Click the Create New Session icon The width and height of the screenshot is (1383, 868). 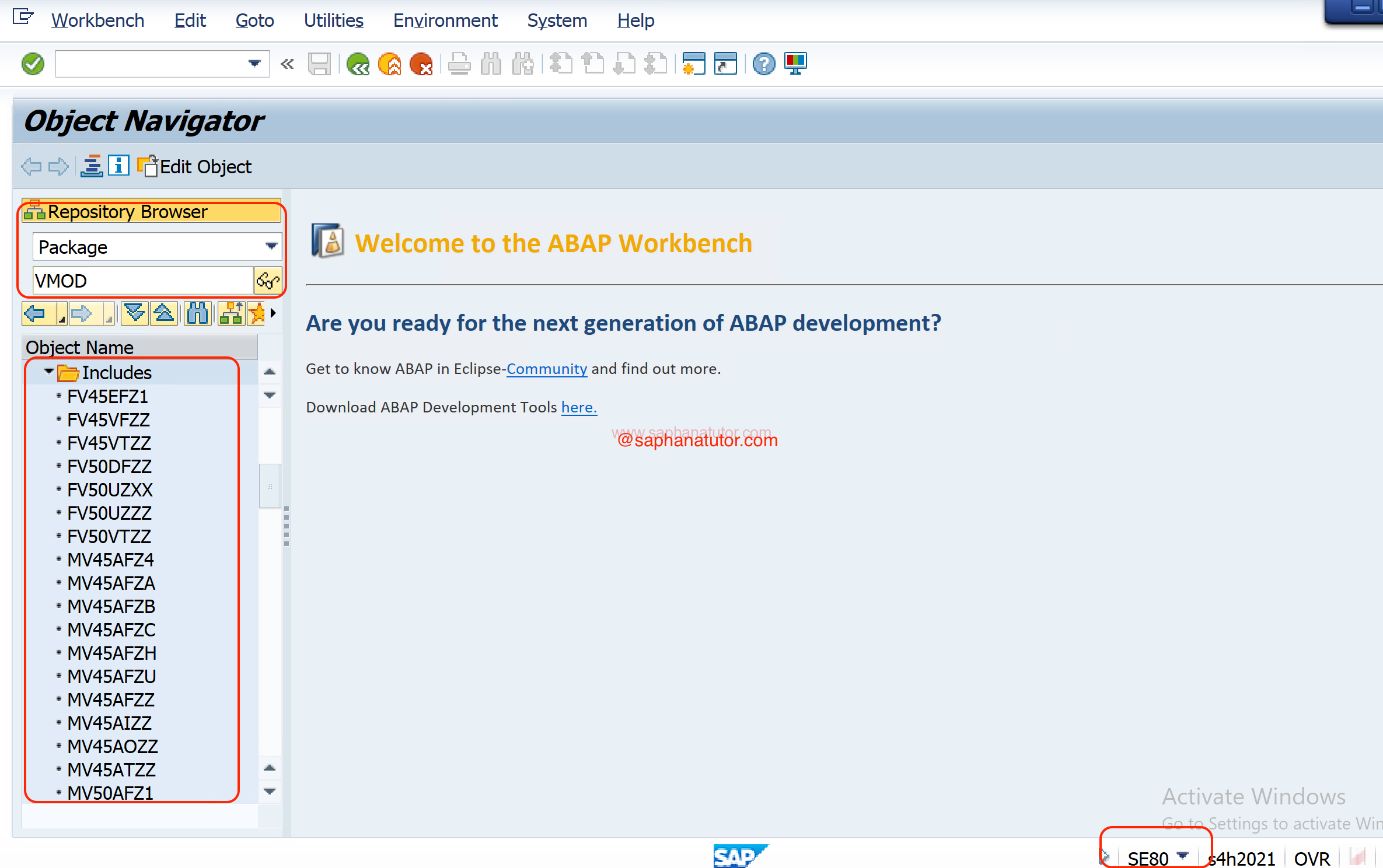(x=694, y=64)
